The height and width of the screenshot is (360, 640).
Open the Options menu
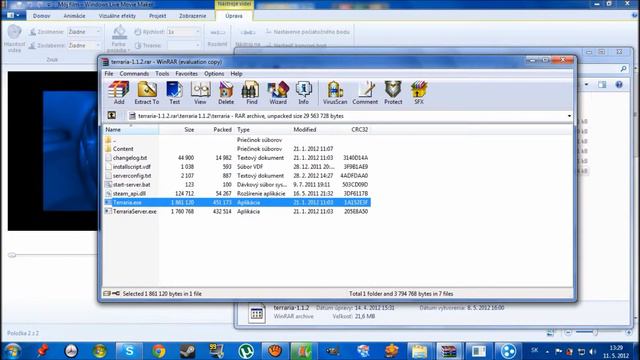(x=214, y=73)
